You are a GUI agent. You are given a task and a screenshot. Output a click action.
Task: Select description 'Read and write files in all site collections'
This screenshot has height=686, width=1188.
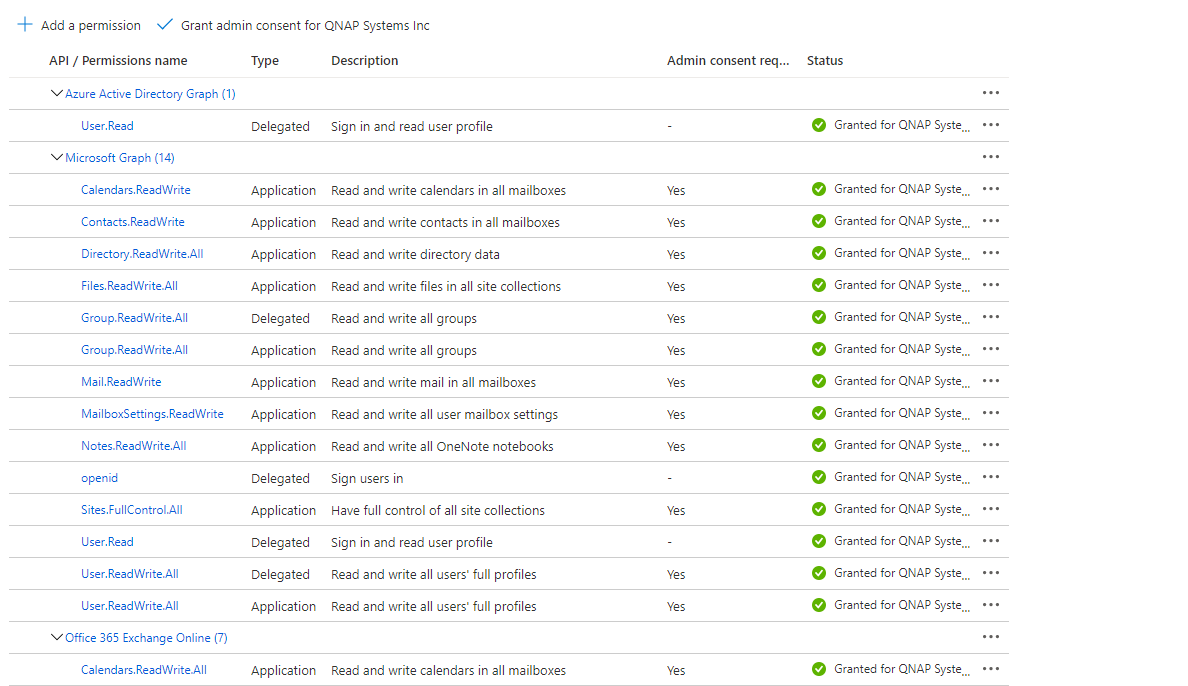(x=446, y=287)
